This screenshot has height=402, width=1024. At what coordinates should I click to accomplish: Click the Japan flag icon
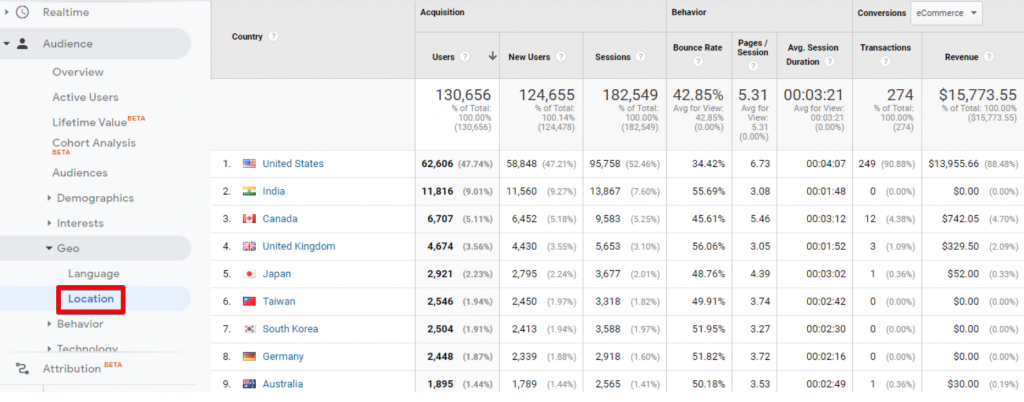[249, 274]
